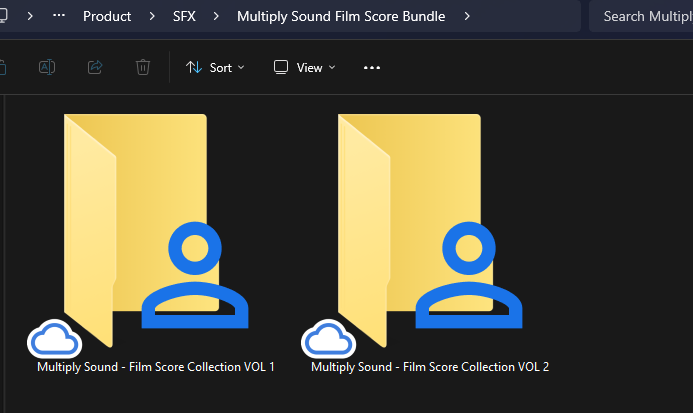Screen dimensions: 693x413
Task: Expand the chevron before the breadcrumb ellipsis
Action: [30, 16]
